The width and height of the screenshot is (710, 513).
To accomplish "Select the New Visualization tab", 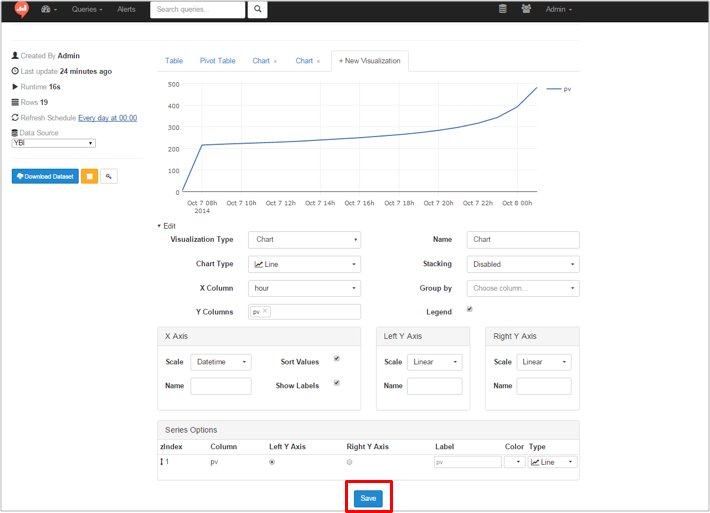I will pos(370,61).
